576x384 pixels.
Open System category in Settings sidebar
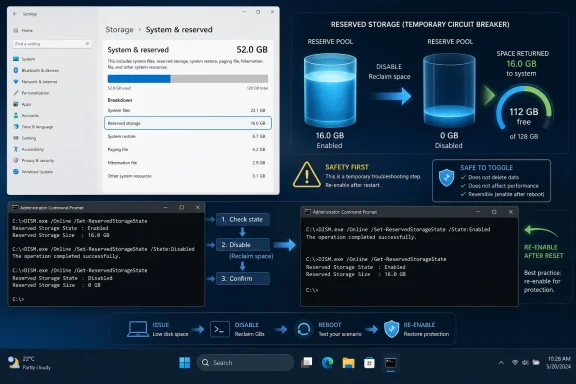tap(24, 59)
